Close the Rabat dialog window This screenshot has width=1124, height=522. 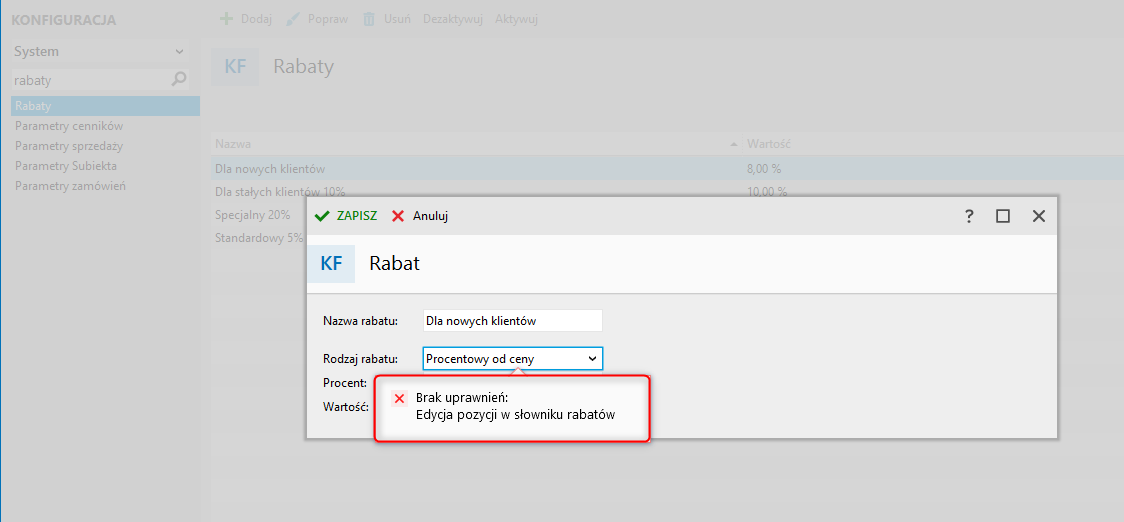point(1039,216)
